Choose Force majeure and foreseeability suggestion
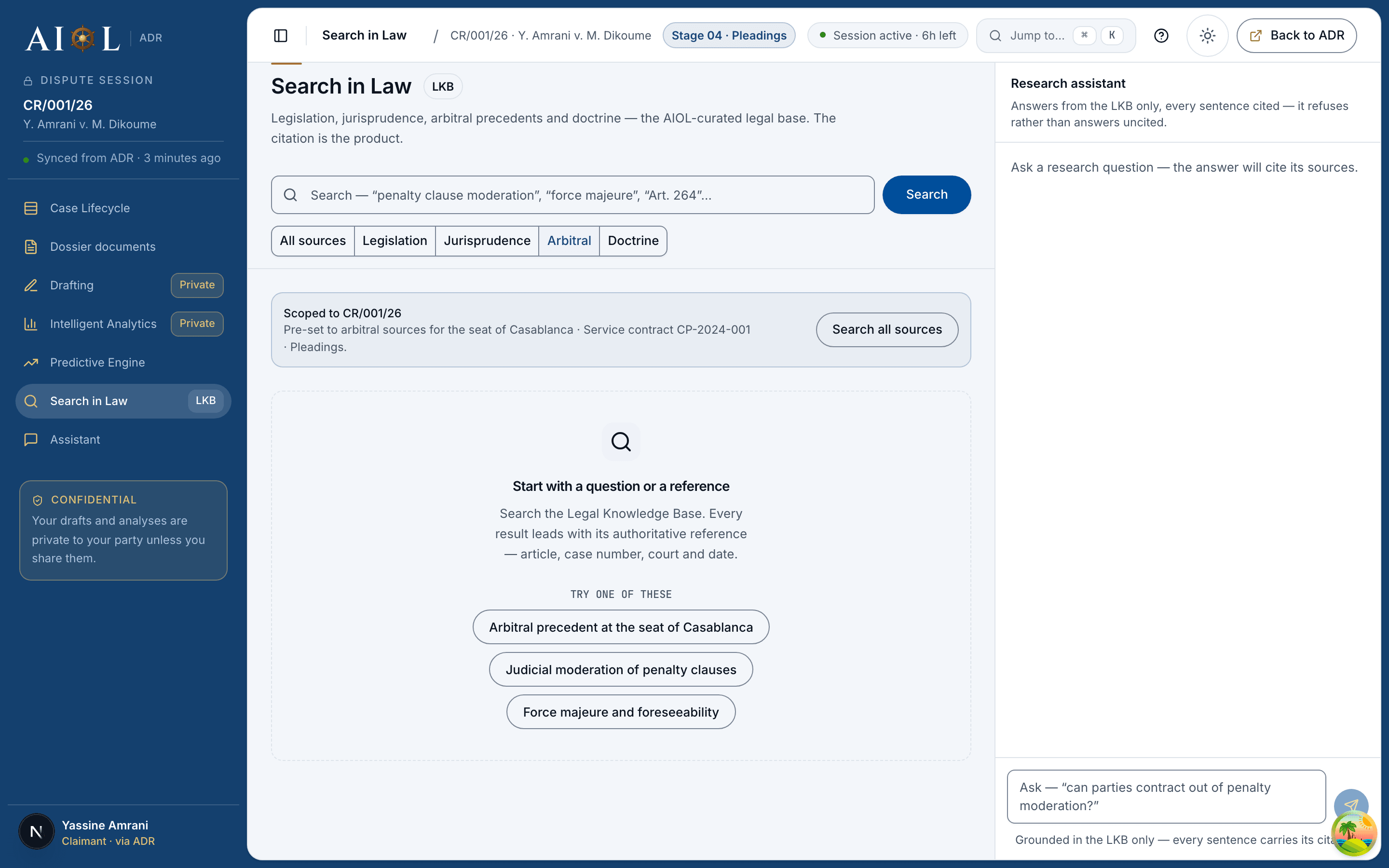This screenshot has height=868, width=1389. click(x=620, y=712)
